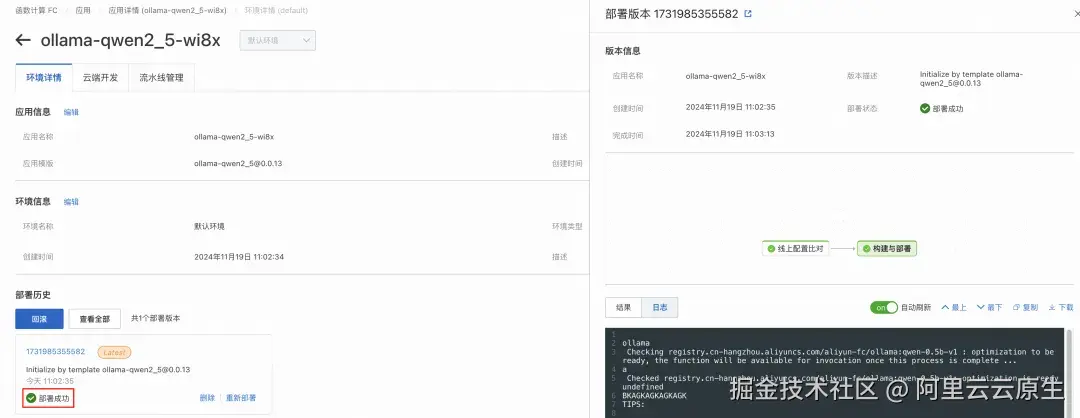Click log line 2 'ollama'
This screenshot has width=1080, height=418.
click(x=636, y=343)
